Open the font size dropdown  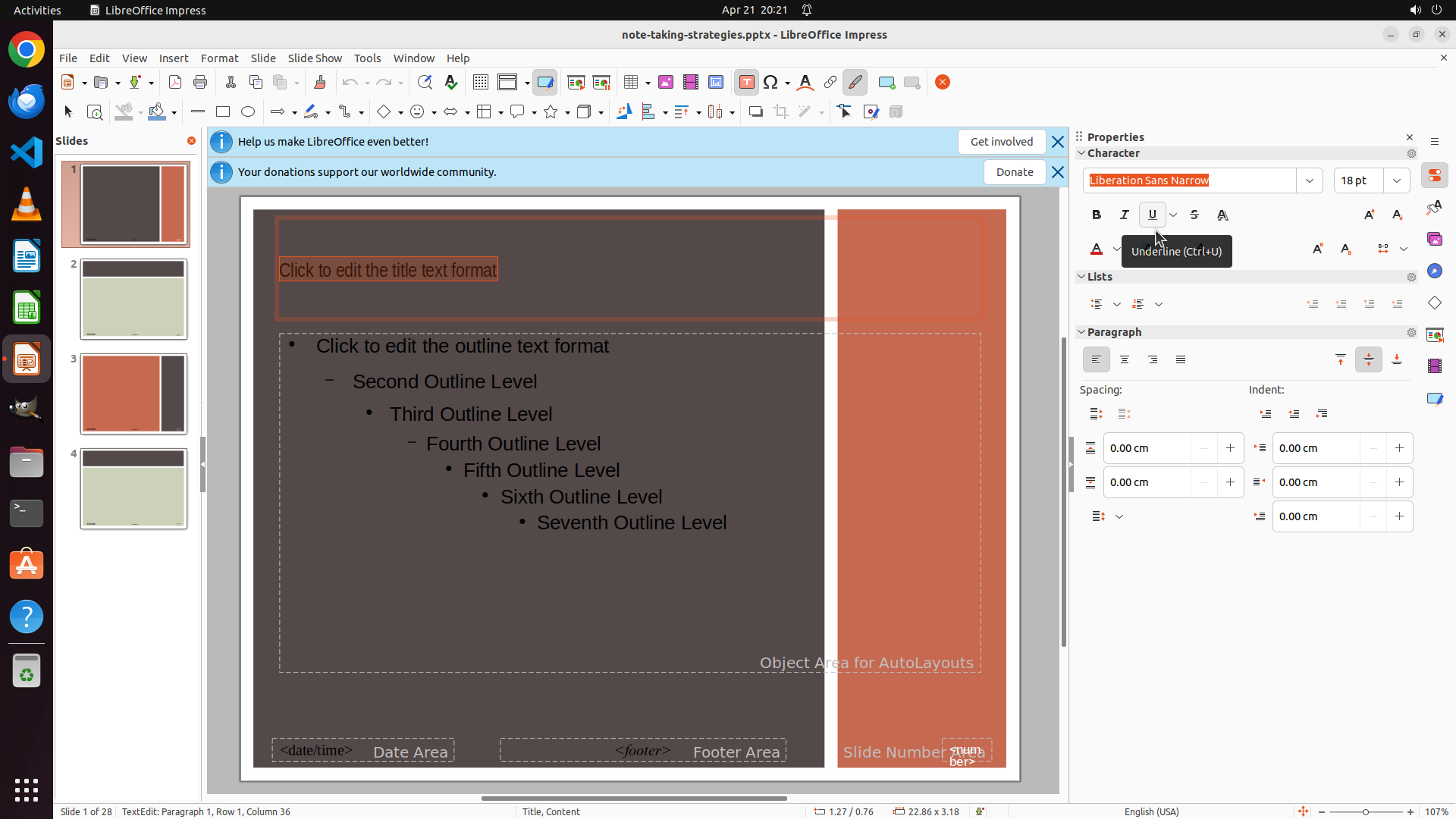1397,180
